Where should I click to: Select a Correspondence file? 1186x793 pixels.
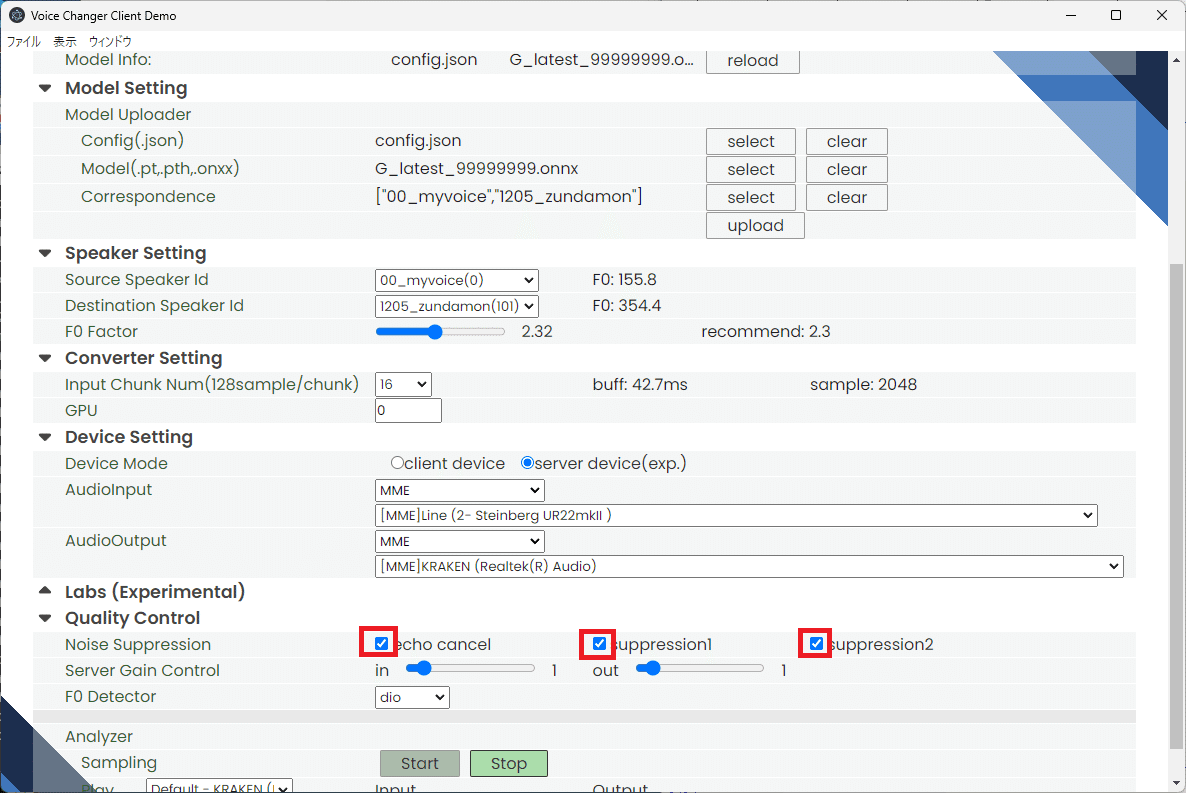(x=751, y=197)
